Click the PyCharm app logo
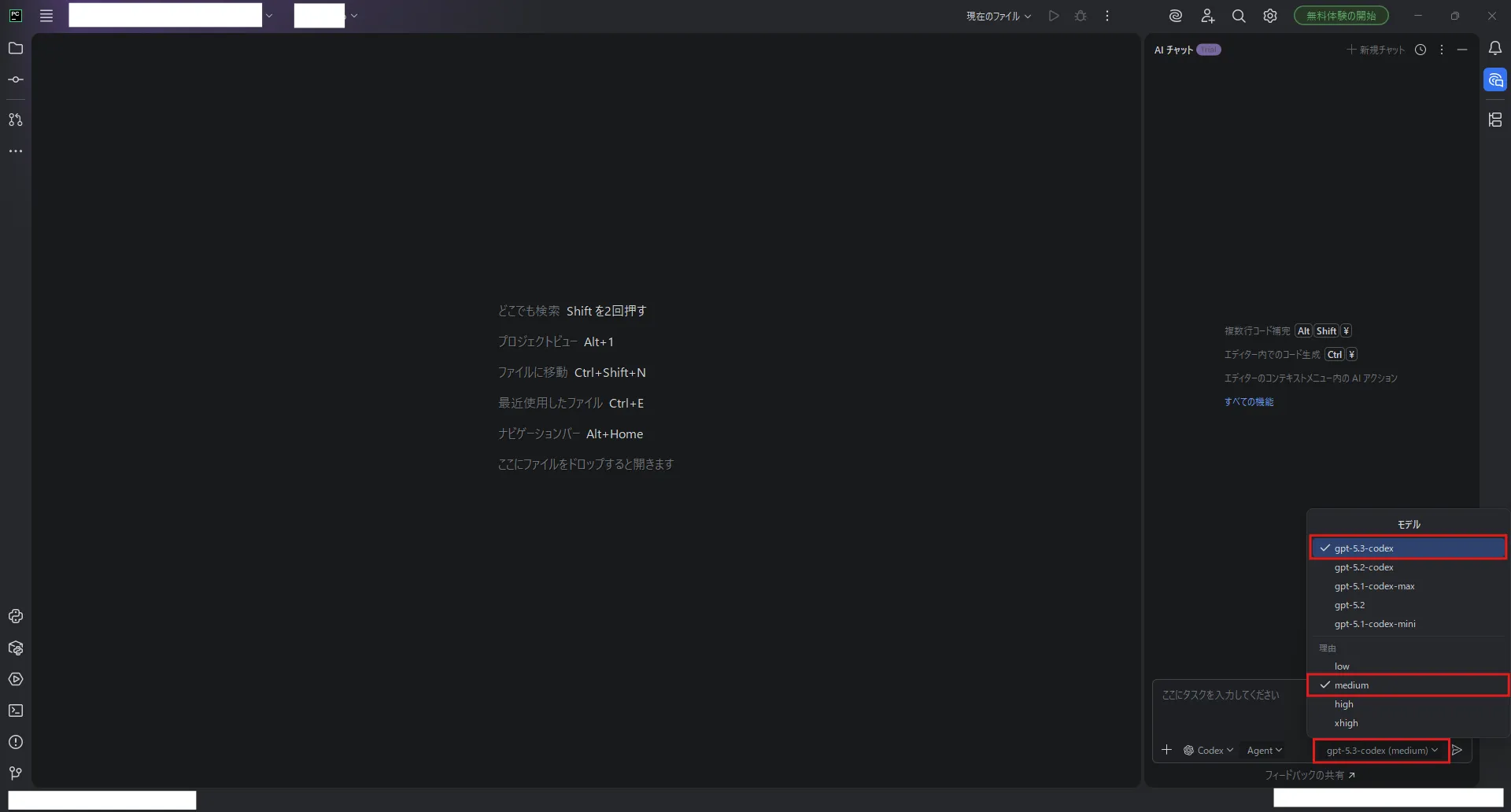This screenshot has height=812, width=1511. point(16,16)
